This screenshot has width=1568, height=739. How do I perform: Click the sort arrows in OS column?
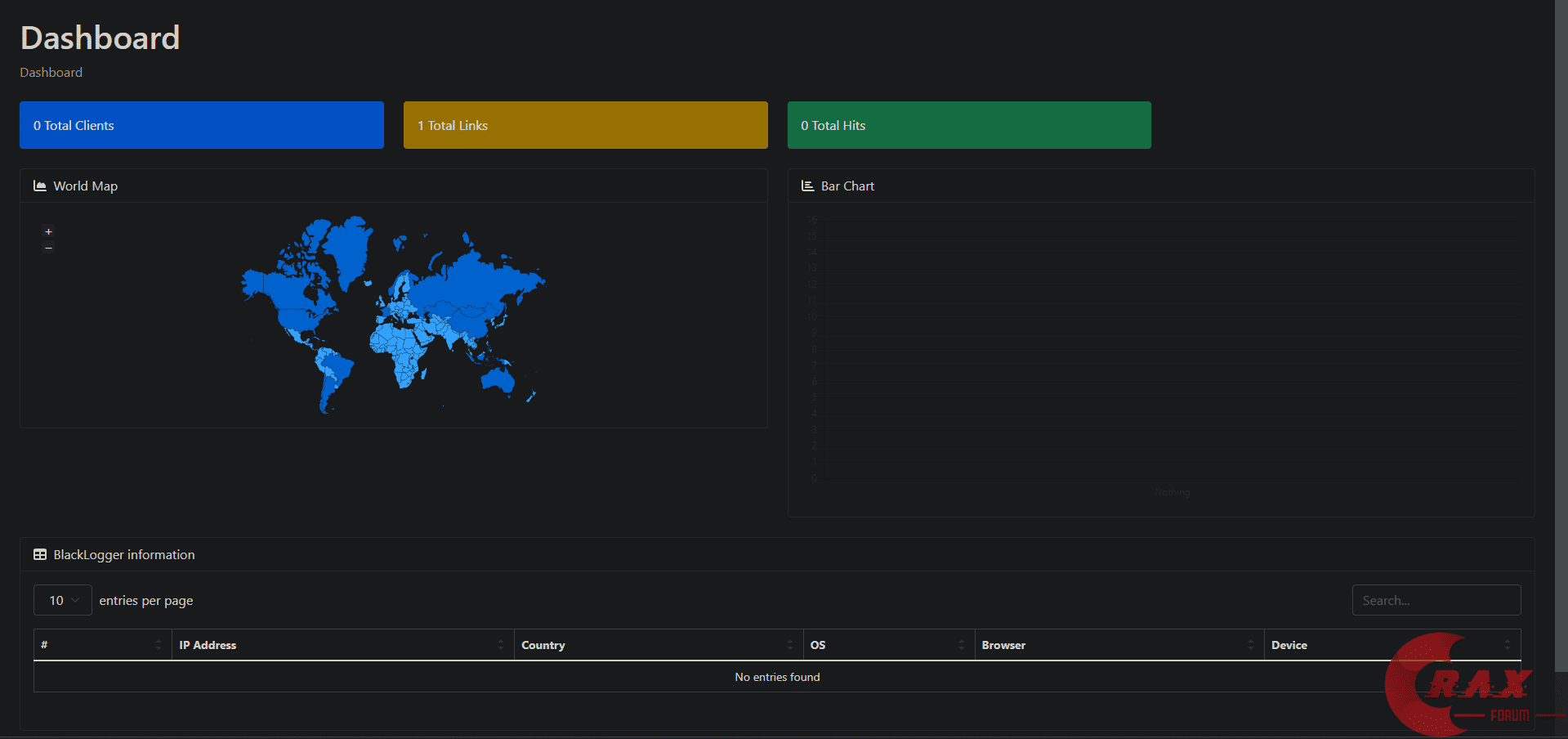[961, 645]
